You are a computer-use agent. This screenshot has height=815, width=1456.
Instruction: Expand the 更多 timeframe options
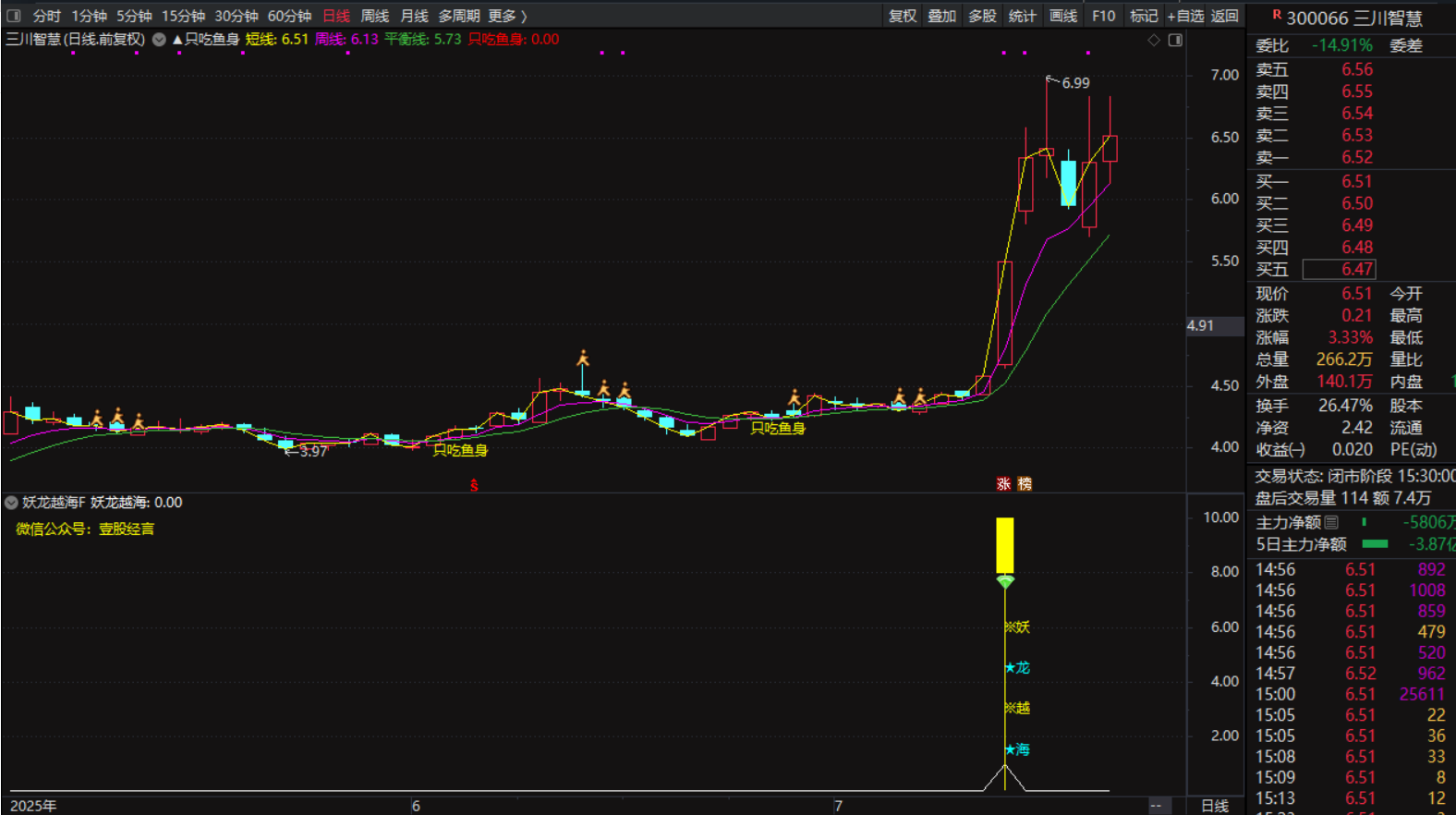pos(507,16)
